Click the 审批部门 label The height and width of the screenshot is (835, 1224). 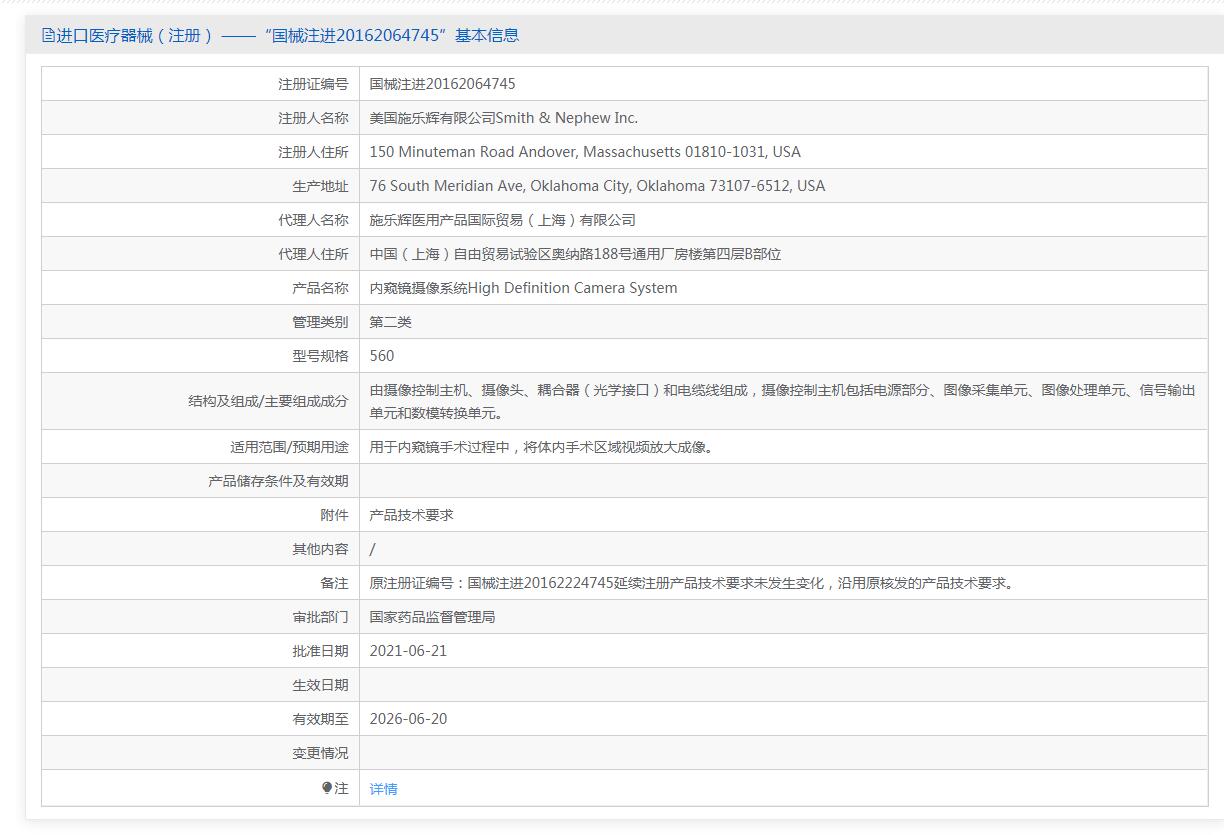(320, 617)
